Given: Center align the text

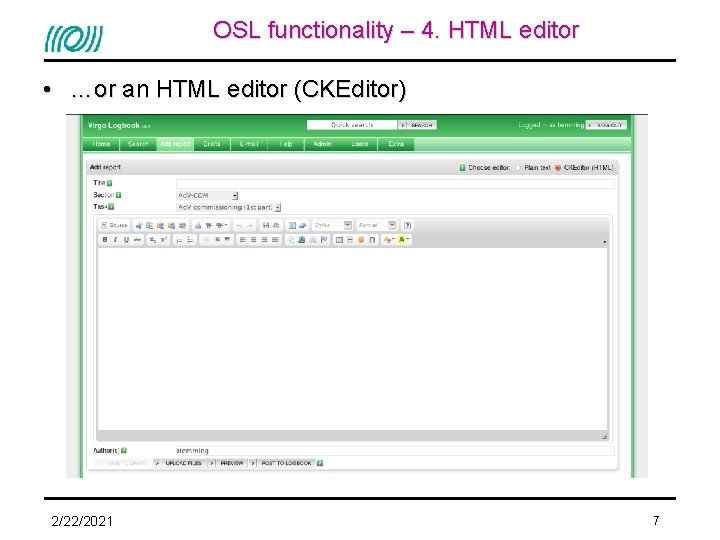Looking at the screenshot, I should pos(253,240).
